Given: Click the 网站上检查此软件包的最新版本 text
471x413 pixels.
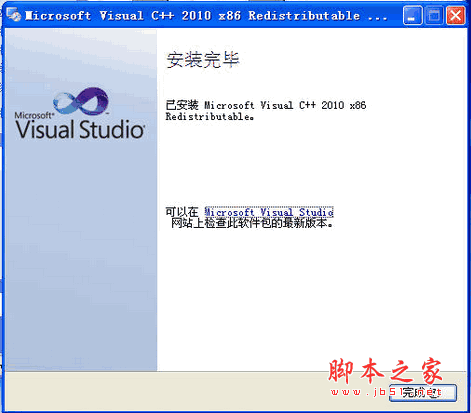Looking at the screenshot, I should pyautogui.click(x=252, y=223).
